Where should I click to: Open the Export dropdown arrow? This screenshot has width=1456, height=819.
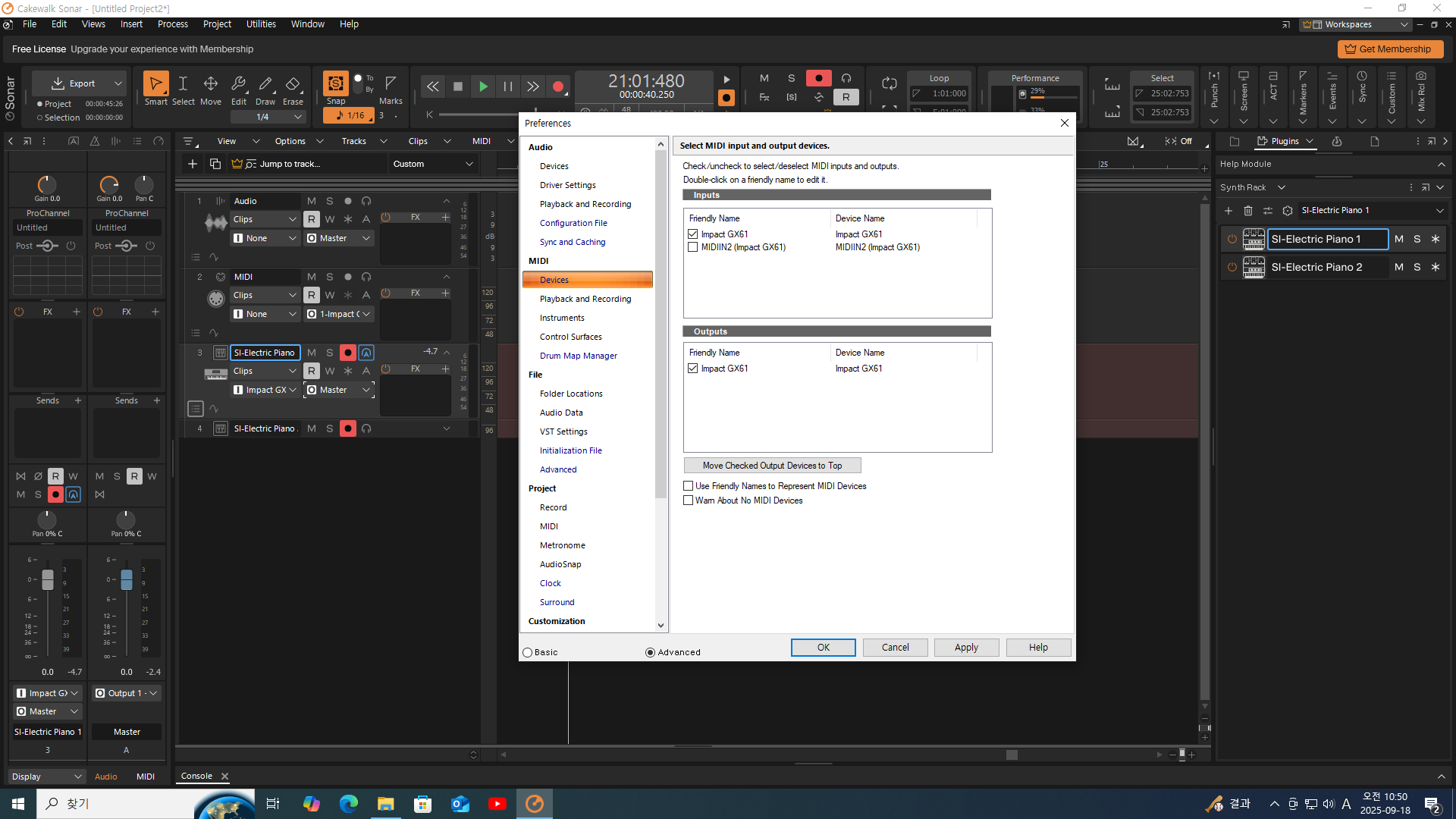(118, 83)
